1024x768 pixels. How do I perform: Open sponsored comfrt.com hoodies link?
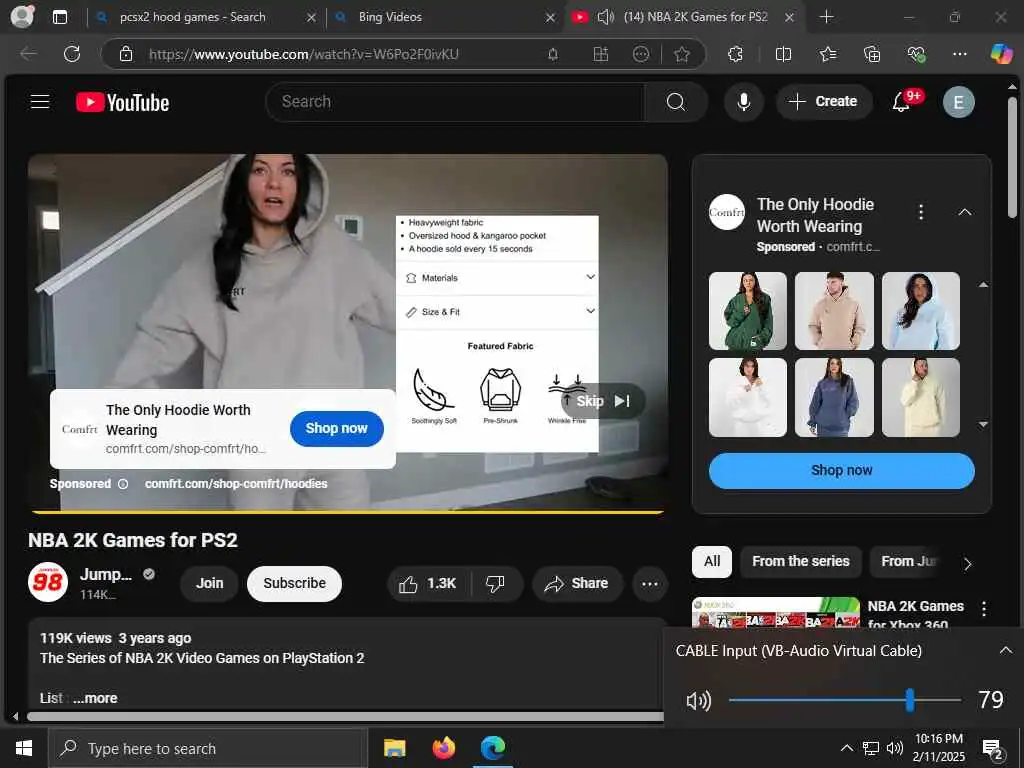coord(236,484)
